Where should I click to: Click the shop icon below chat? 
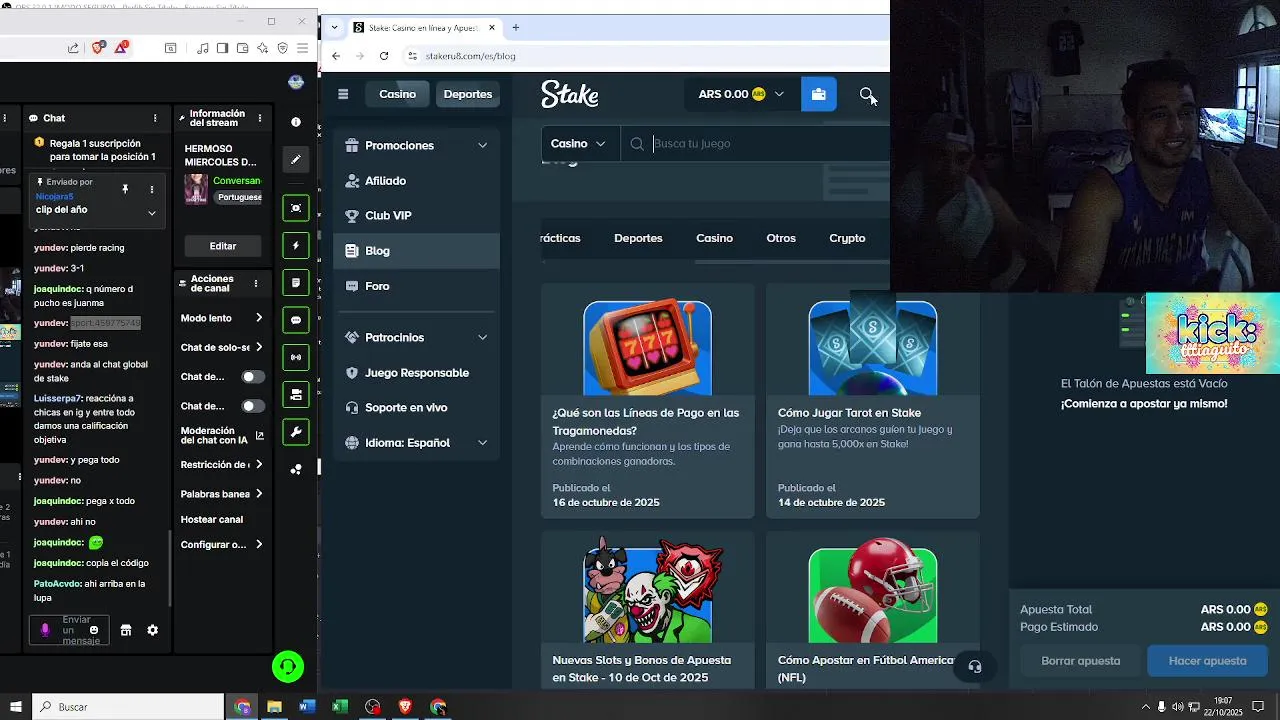(126, 630)
